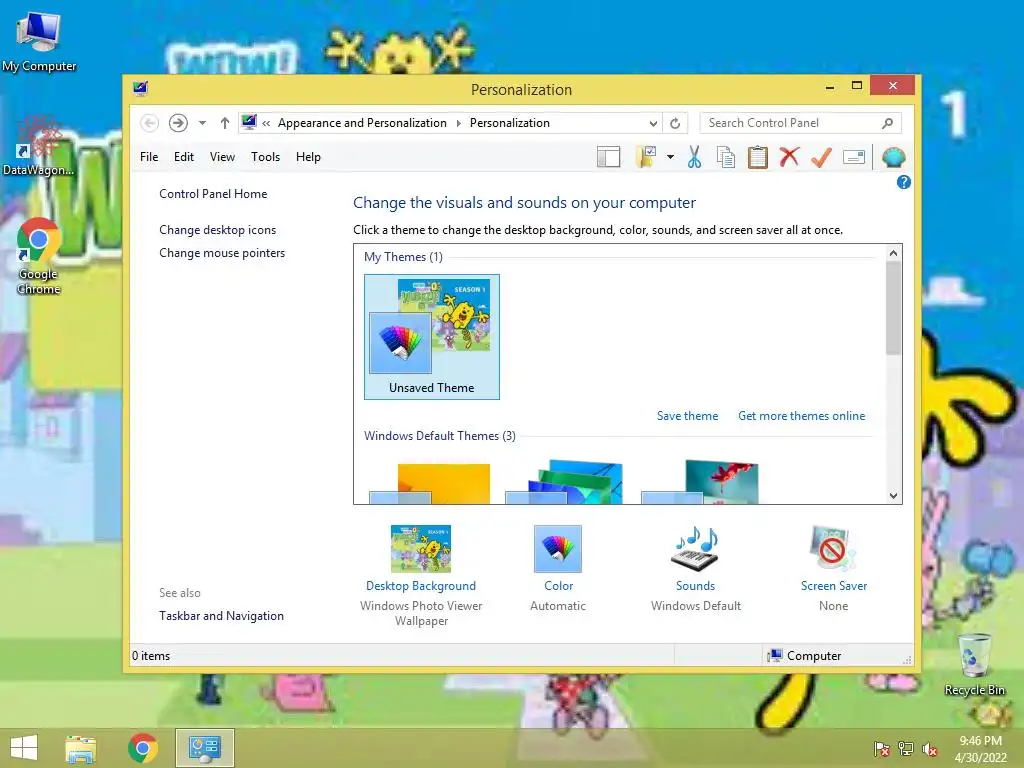Click the Control Panel taskbar button
Viewport: 1024px width, 768px height.
coord(204,748)
